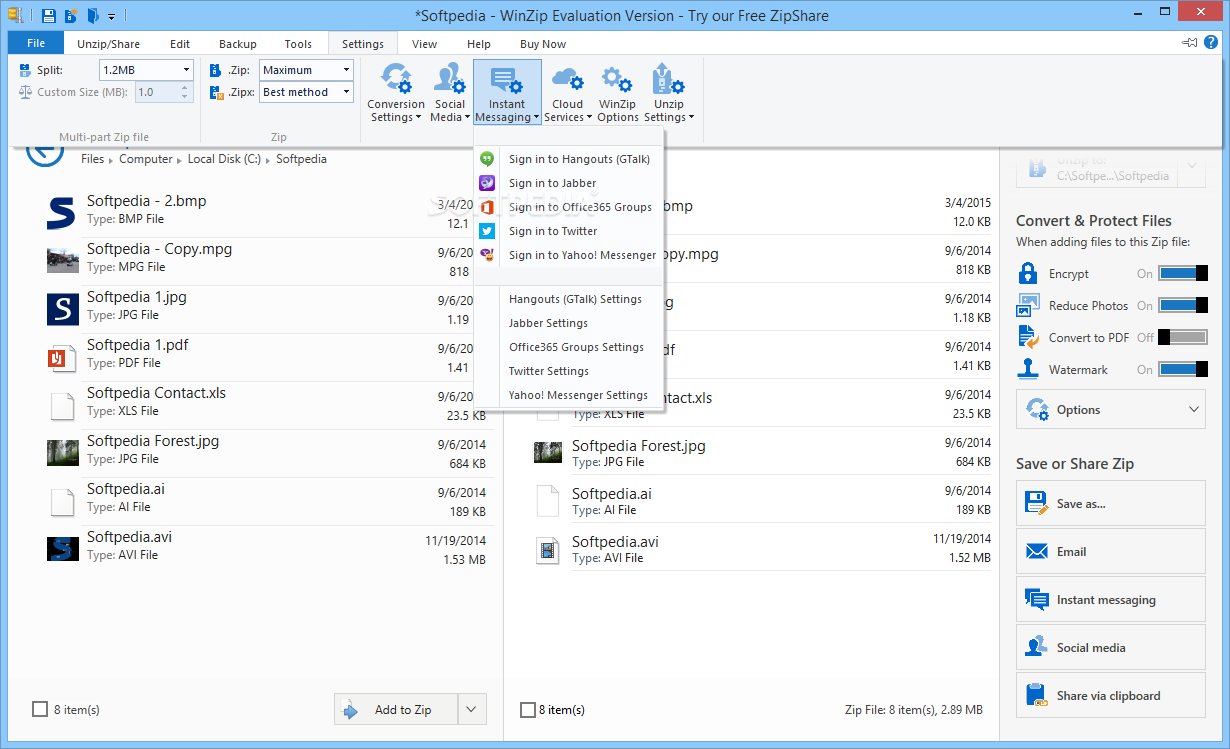
Task: Expand the Unzip to location dropdown arrow
Action: coord(1192,167)
